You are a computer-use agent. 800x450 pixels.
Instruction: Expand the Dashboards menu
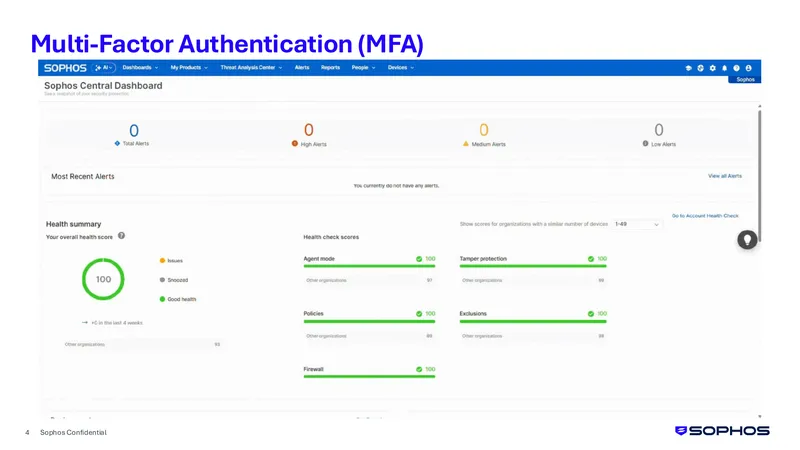(x=140, y=67)
